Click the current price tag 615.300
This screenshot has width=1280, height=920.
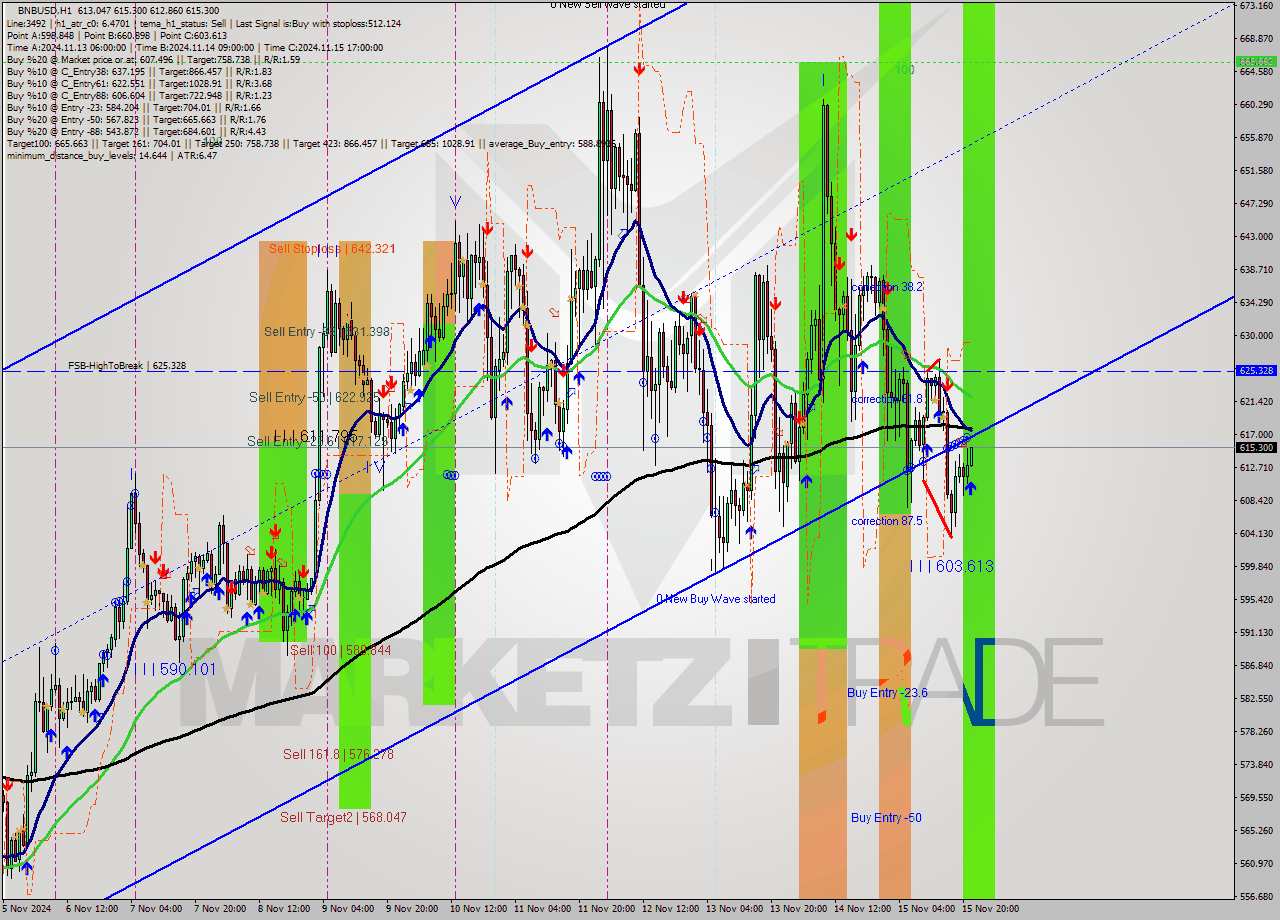tap(1257, 448)
